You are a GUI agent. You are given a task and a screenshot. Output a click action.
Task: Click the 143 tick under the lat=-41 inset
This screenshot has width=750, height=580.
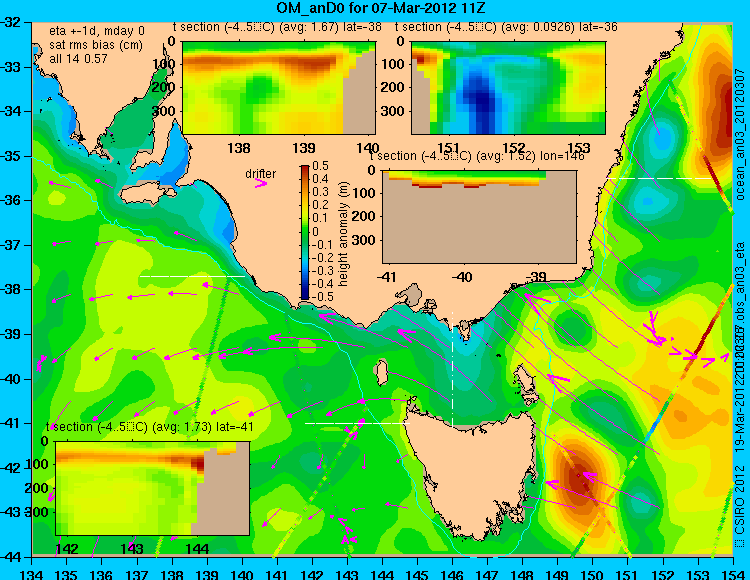tap(132, 549)
